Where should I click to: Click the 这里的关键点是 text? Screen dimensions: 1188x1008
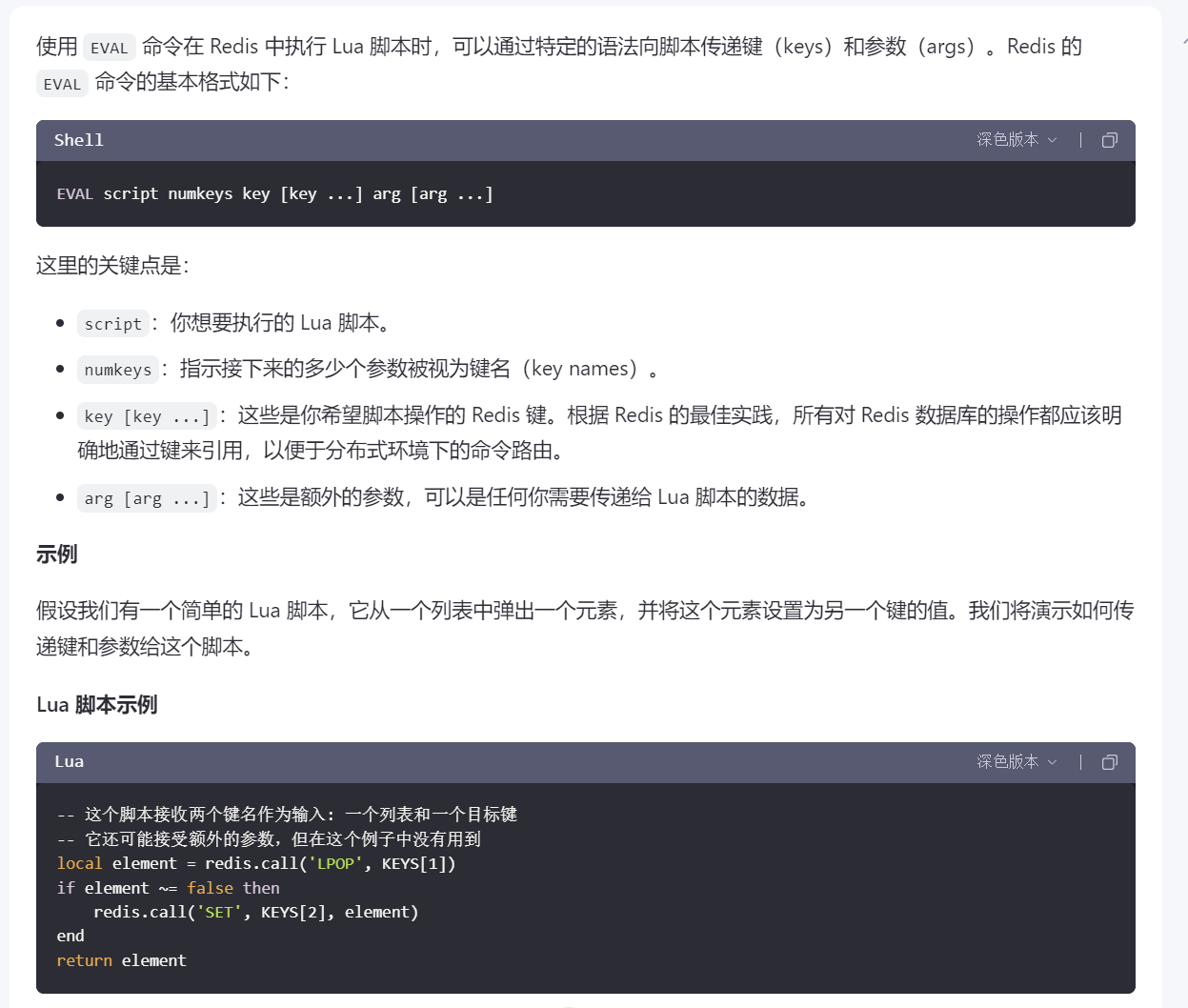click(112, 266)
